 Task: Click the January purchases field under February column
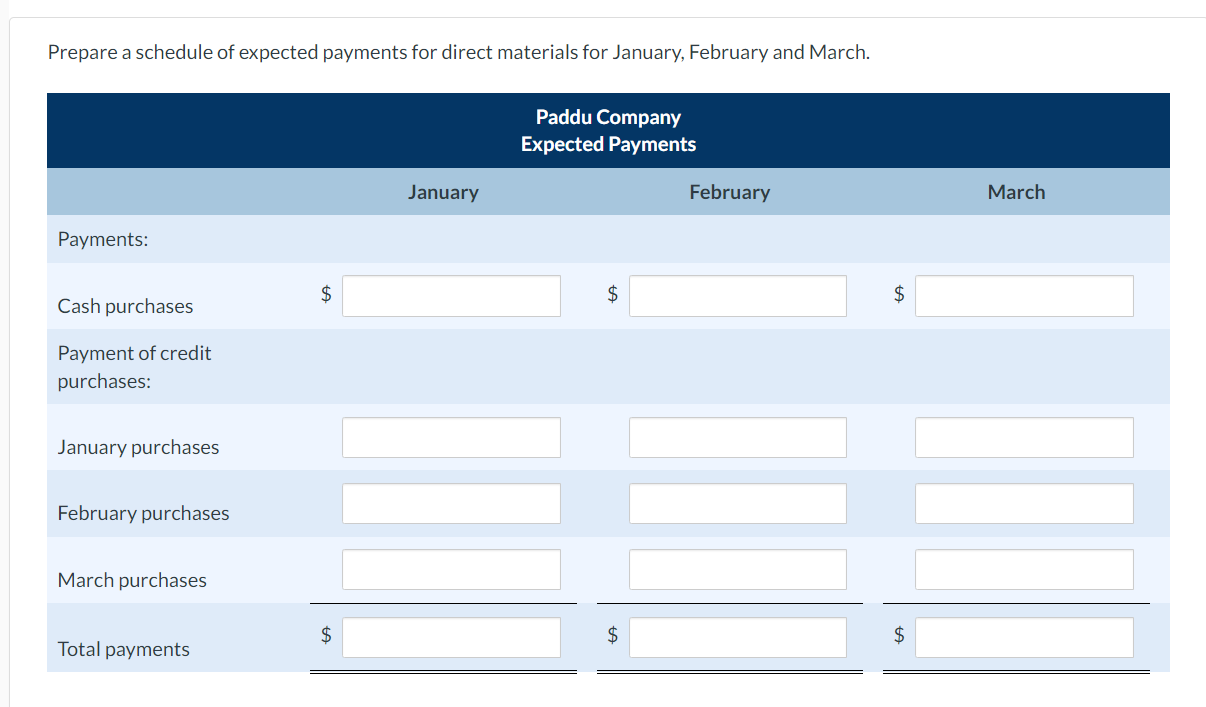pyautogui.click(x=737, y=437)
